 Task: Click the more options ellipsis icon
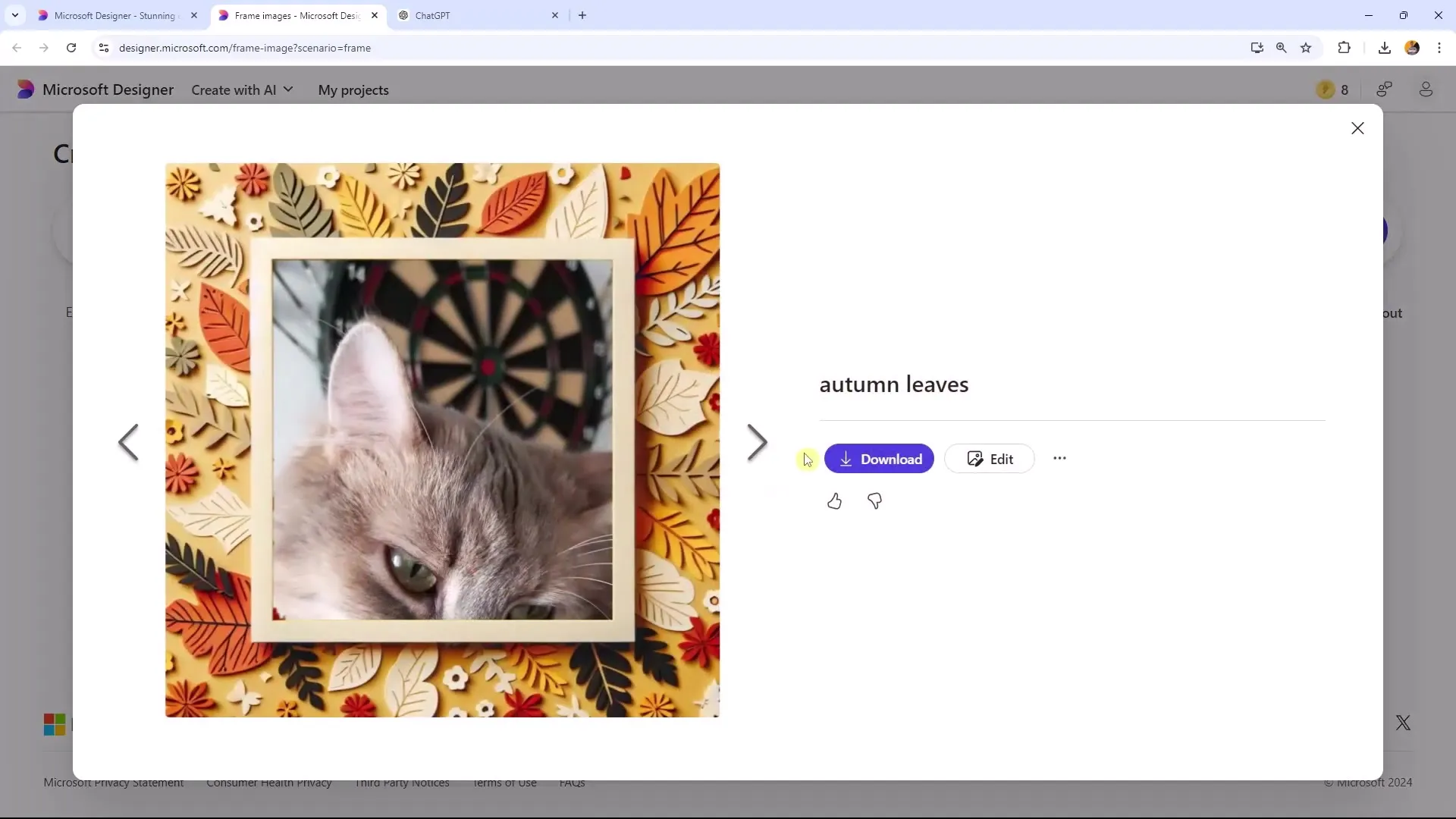[1060, 458]
